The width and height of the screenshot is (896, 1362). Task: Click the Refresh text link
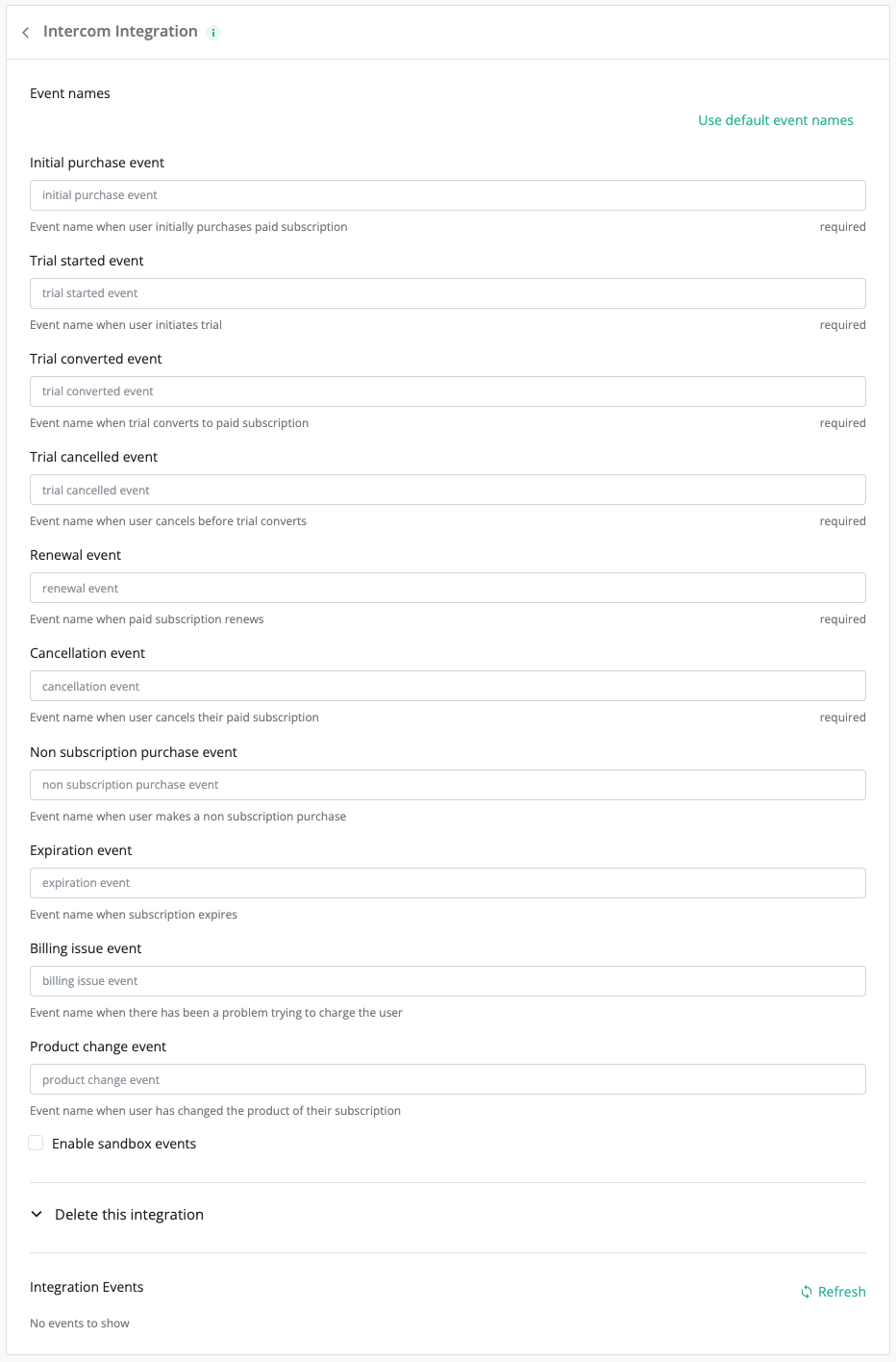[841, 1292]
